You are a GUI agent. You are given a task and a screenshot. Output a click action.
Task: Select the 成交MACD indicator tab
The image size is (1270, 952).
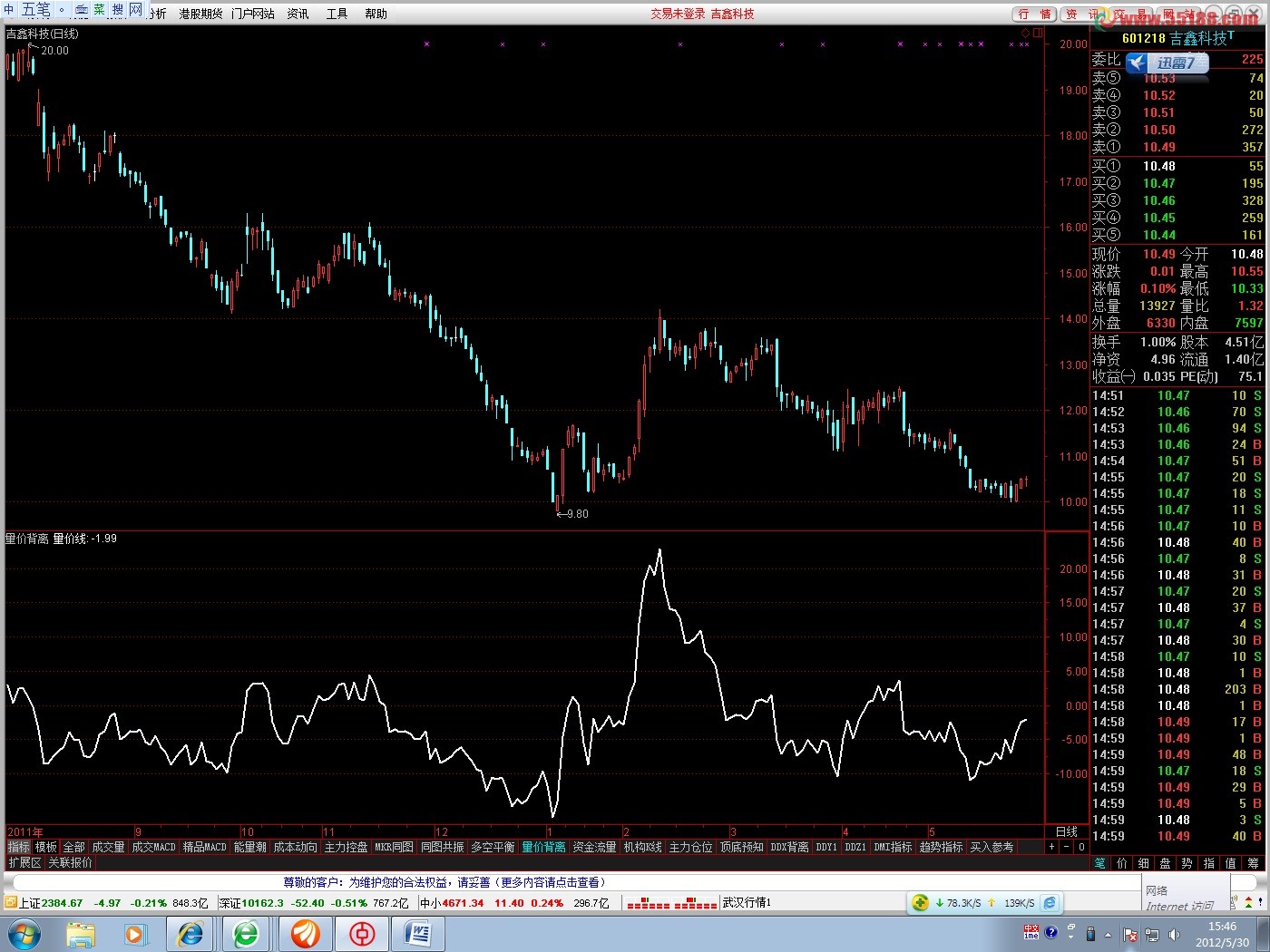[153, 847]
